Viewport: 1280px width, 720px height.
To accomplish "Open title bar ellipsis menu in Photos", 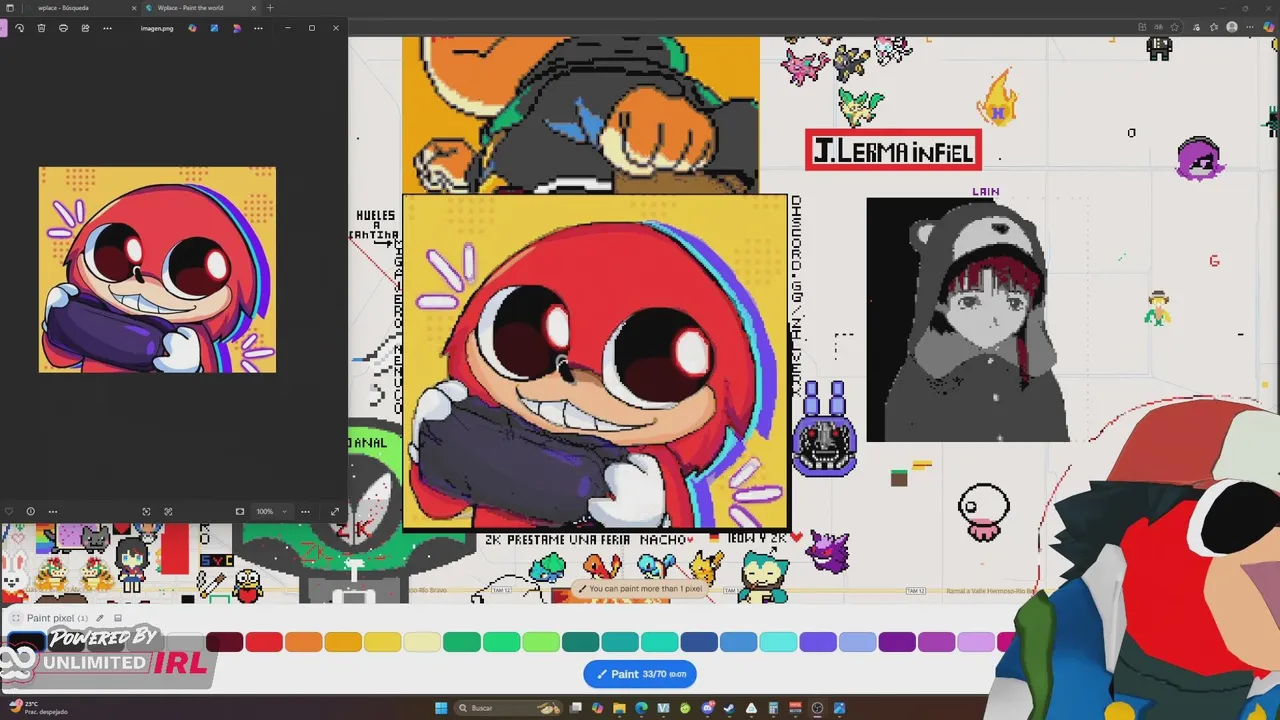I will pos(258,28).
